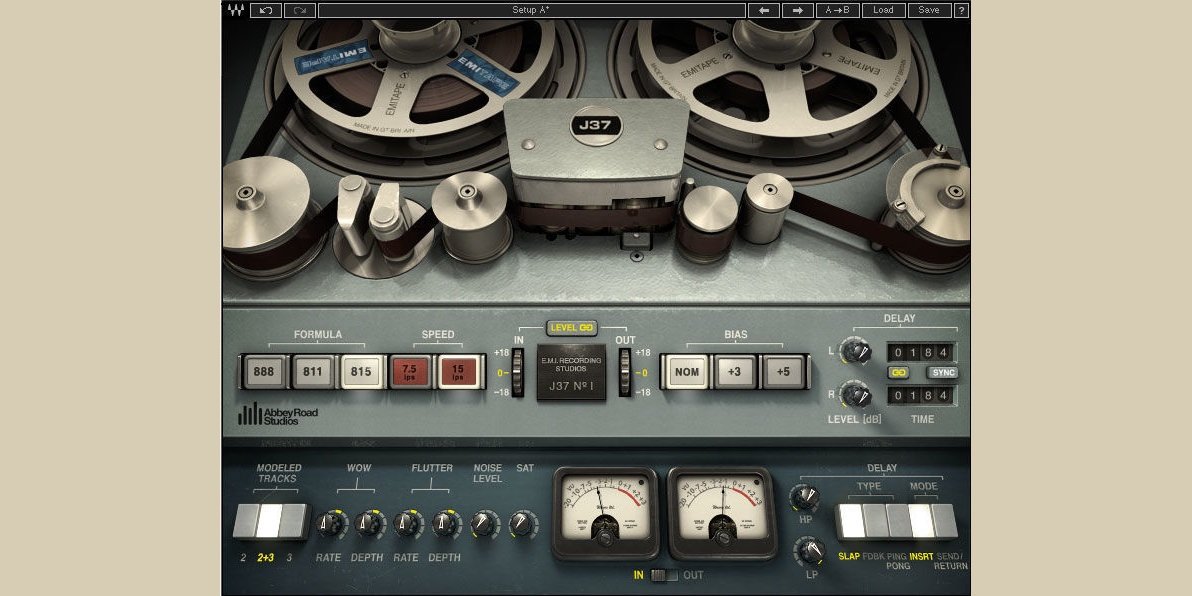Select the FDBK delay type
The height and width of the screenshot is (596, 1192).
pos(872,521)
